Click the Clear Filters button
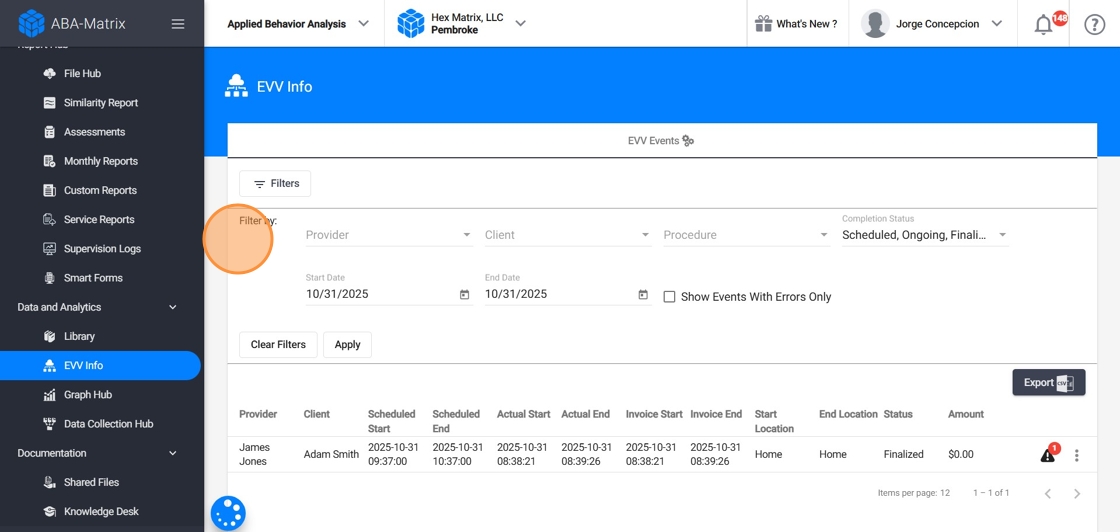 [x=278, y=345]
